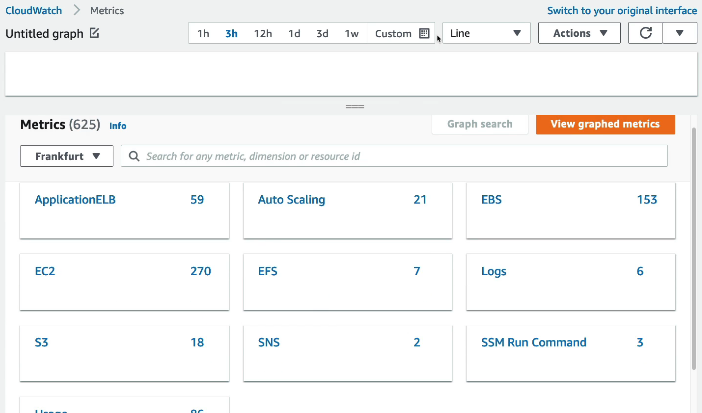702x413 pixels.
Task: Click the search magnifier icon
Action: click(134, 156)
